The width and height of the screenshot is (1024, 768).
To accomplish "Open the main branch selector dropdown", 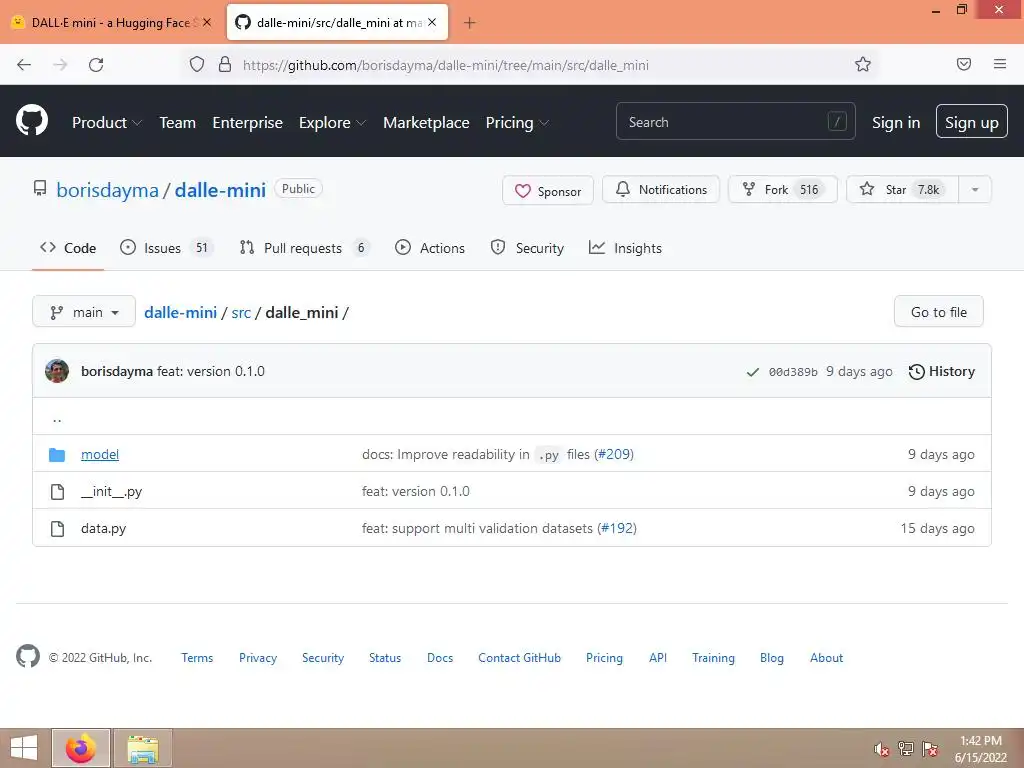I will tap(84, 312).
